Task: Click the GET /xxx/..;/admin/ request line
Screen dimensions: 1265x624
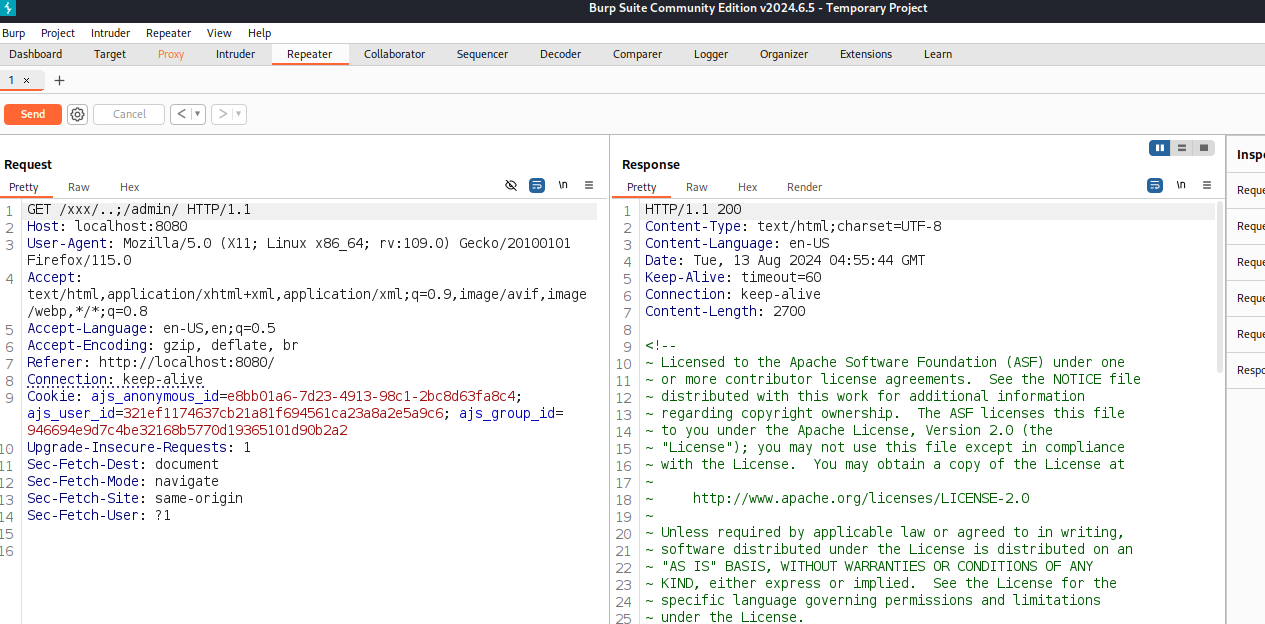Action: [x=139, y=210]
